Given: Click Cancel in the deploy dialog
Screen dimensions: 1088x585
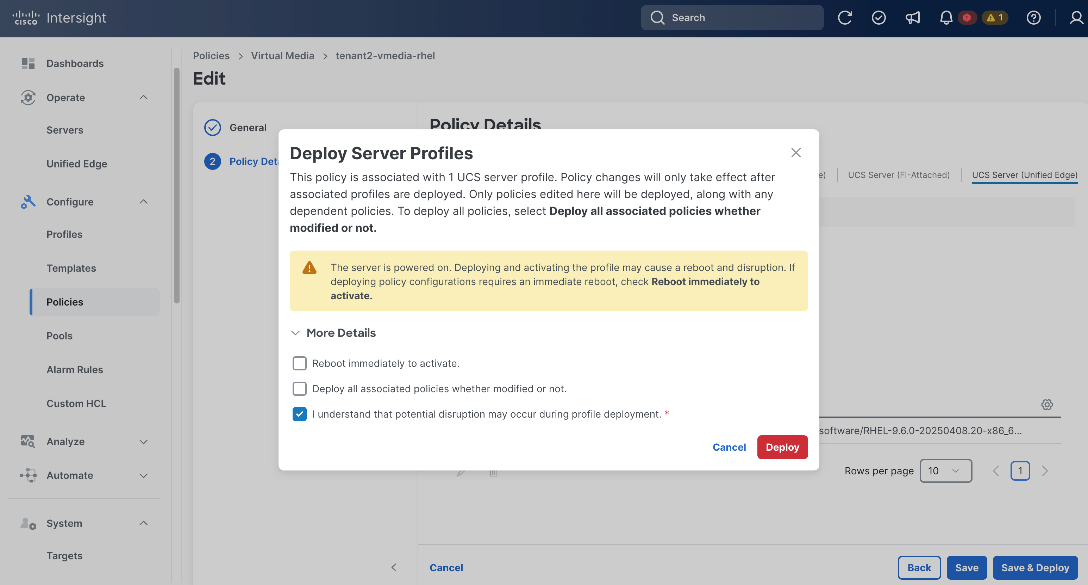Looking at the screenshot, I should 729,448.
